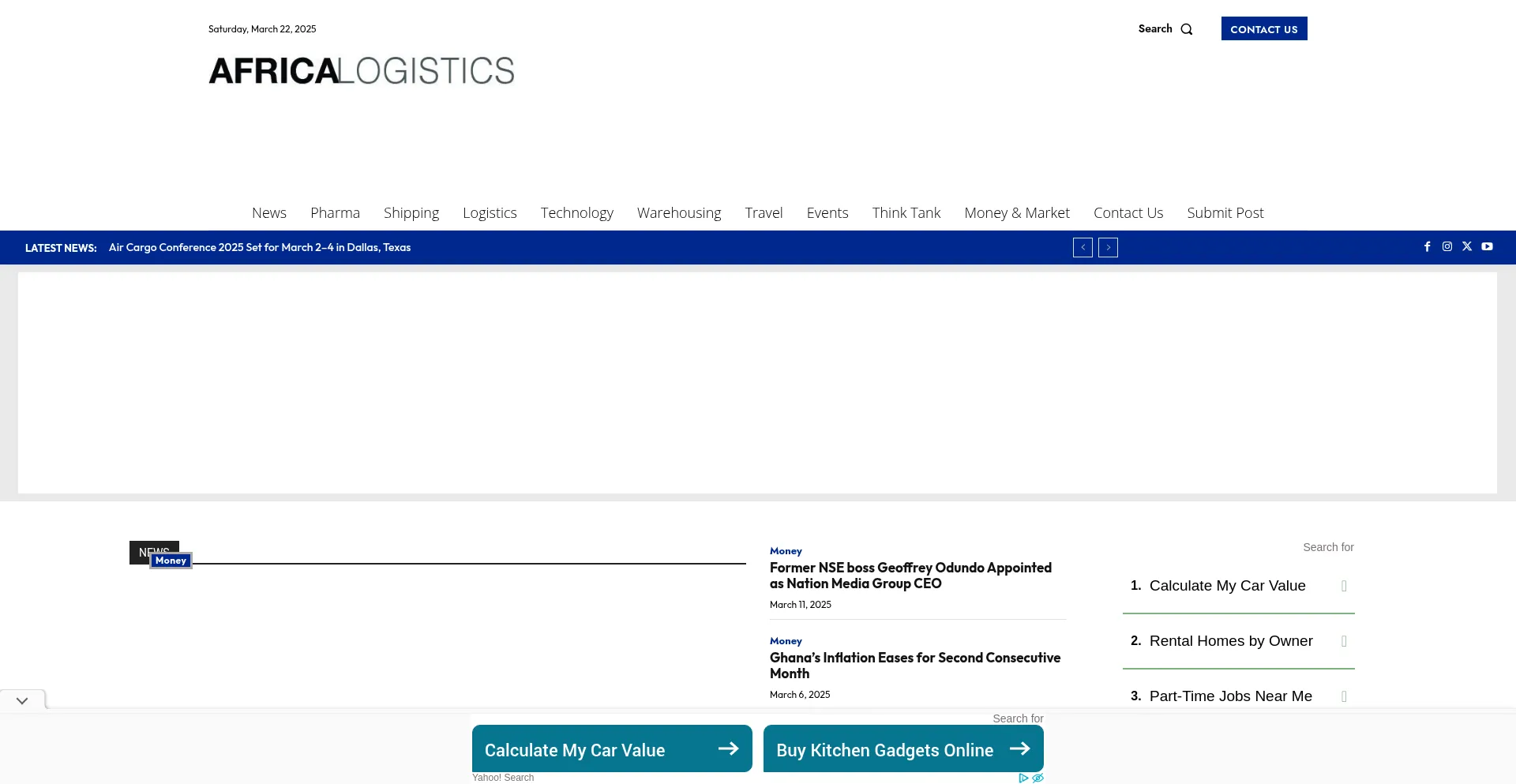Image resolution: width=1516 pixels, height=784 pixels.
Task: Expand the Rental Homes by Owner suggestion
Action: tap(1343, 641)
